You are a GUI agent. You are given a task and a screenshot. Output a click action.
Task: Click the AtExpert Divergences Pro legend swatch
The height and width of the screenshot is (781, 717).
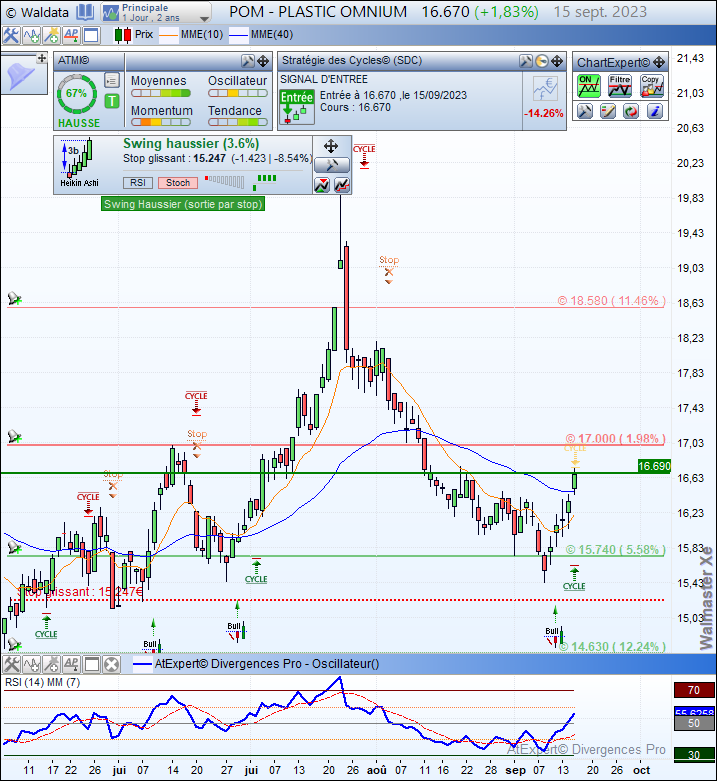(142, 664)
